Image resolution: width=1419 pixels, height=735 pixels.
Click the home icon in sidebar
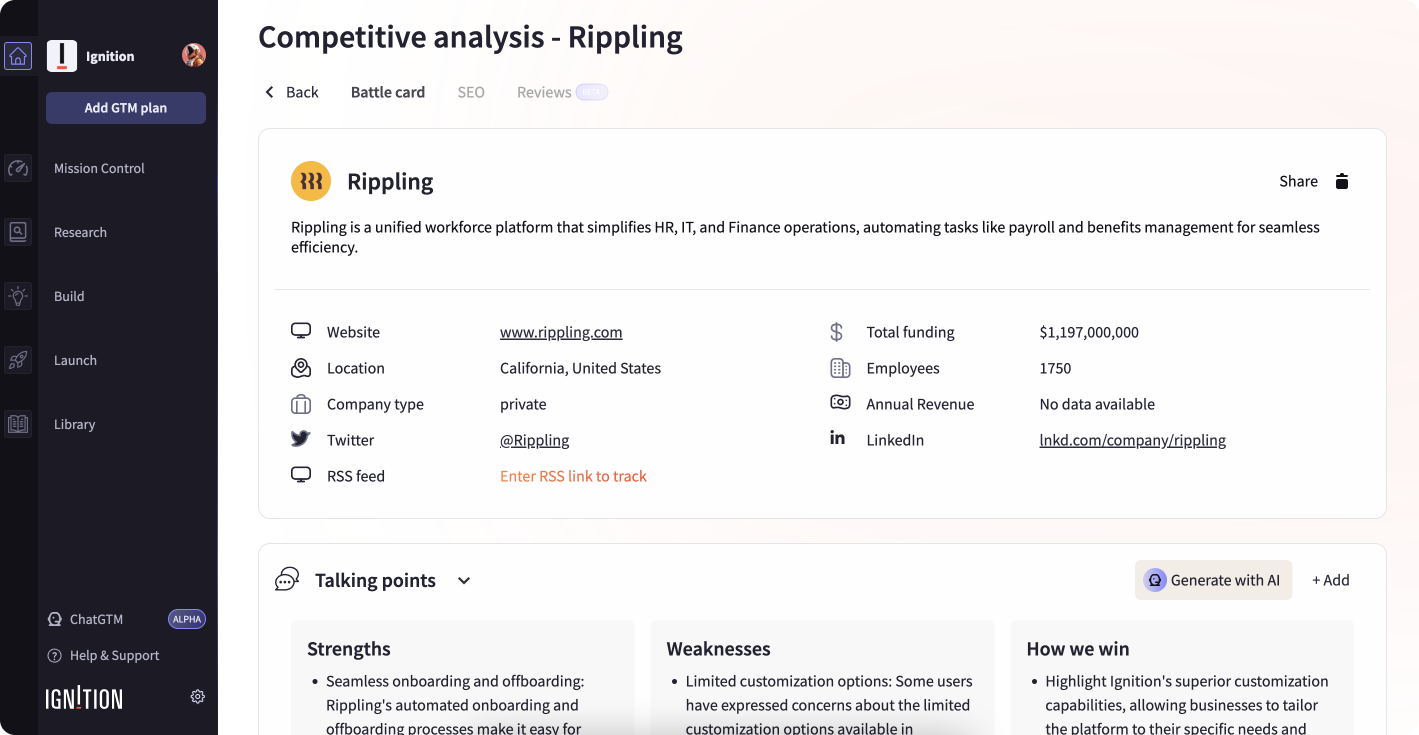pyautogui.click(x=18, y=56)
